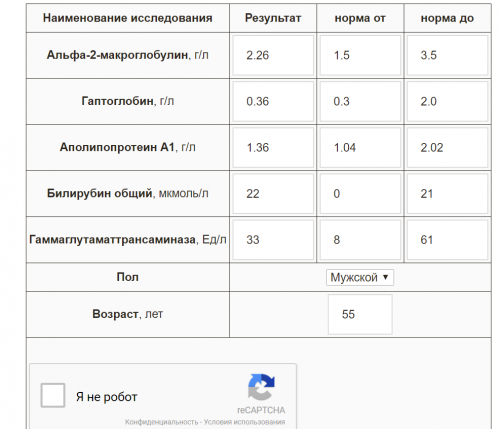Image resolution: width=500 pixels, height=429 pixels.
Task: Click Билирубин общий норма до field 21
Action: 447,194
